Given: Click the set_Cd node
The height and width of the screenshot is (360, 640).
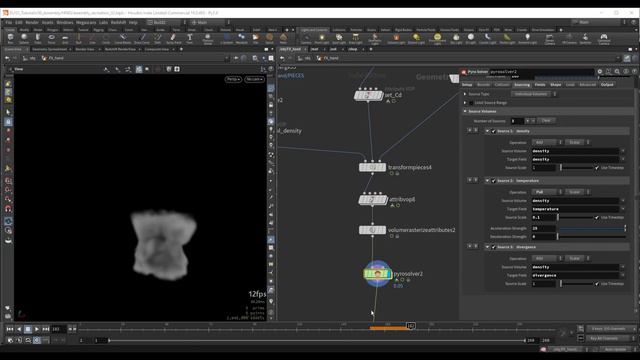Looking at the screenshot, I should click(x=368, y=95).
